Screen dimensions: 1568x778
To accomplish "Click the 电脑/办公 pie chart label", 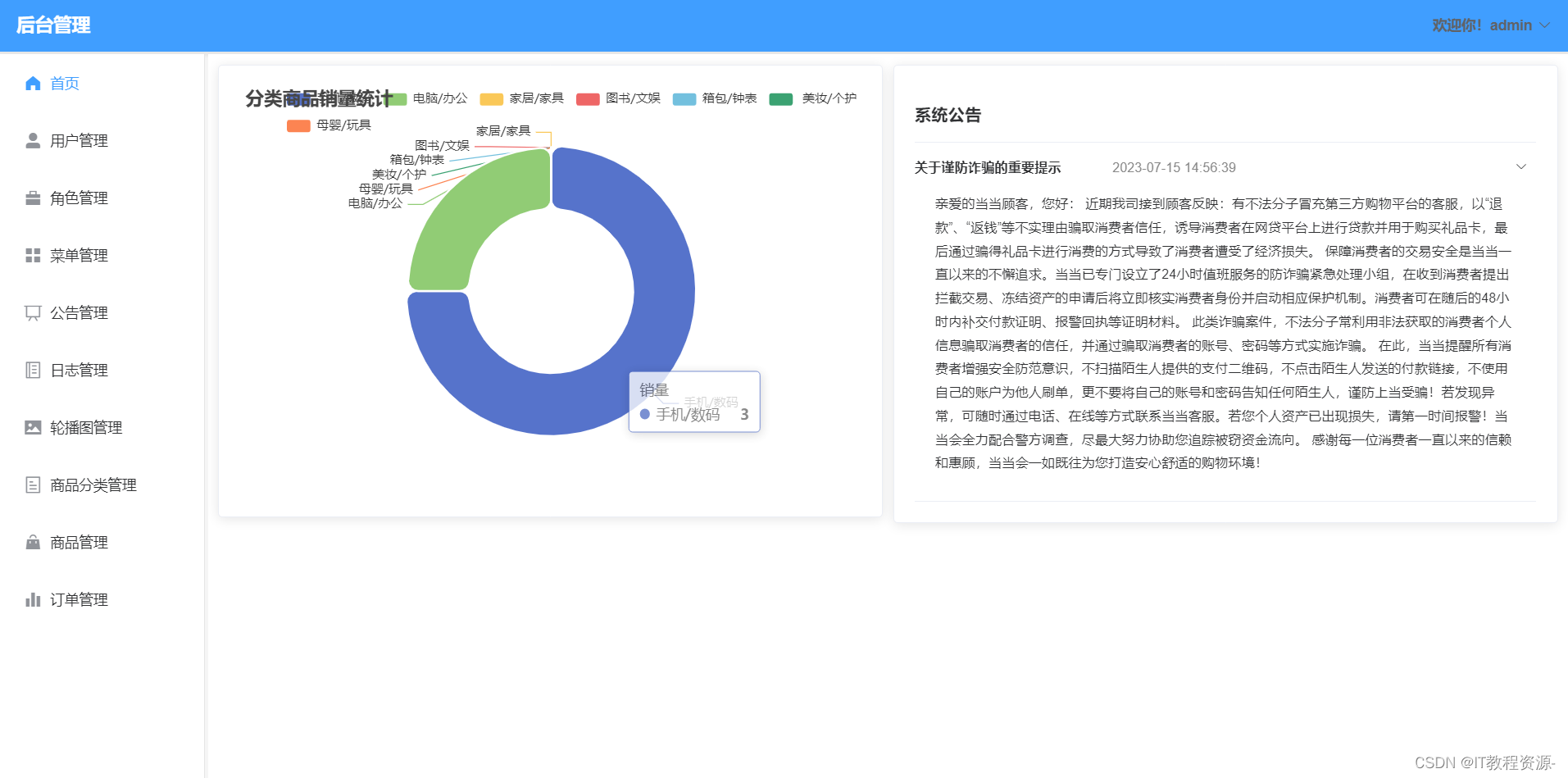I will tap(375, 203).
